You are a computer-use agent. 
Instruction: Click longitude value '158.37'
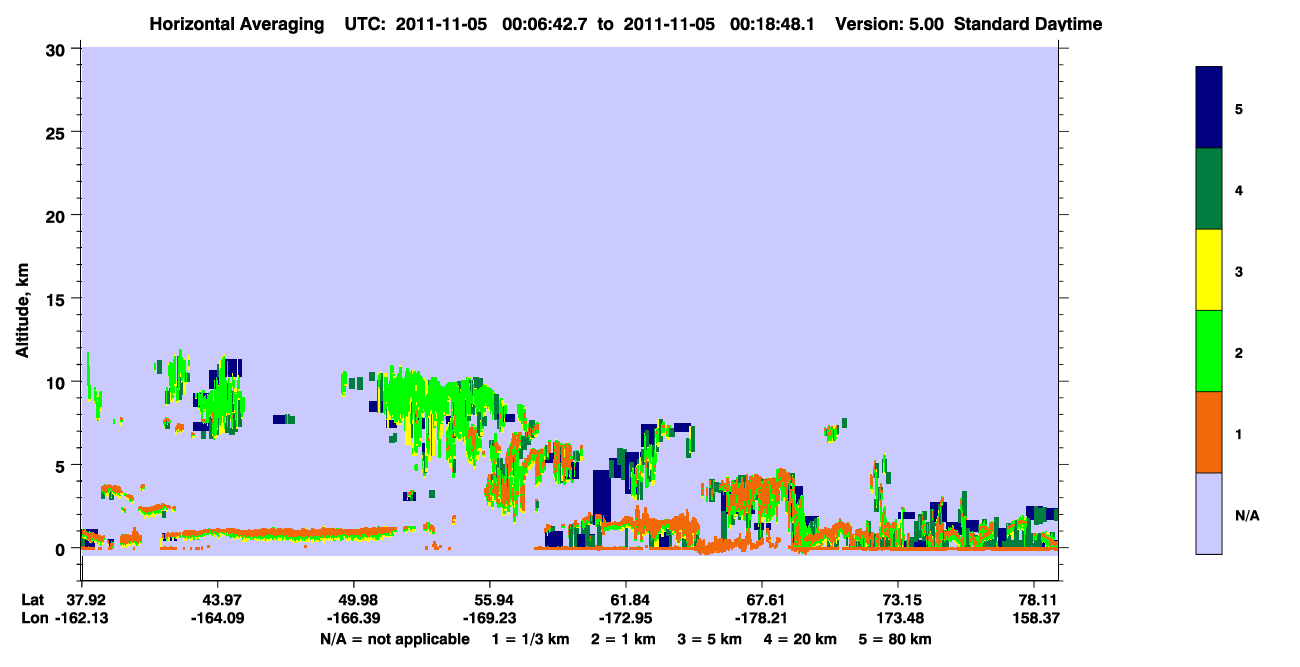pyautogui.click(x=1035, y=619)
